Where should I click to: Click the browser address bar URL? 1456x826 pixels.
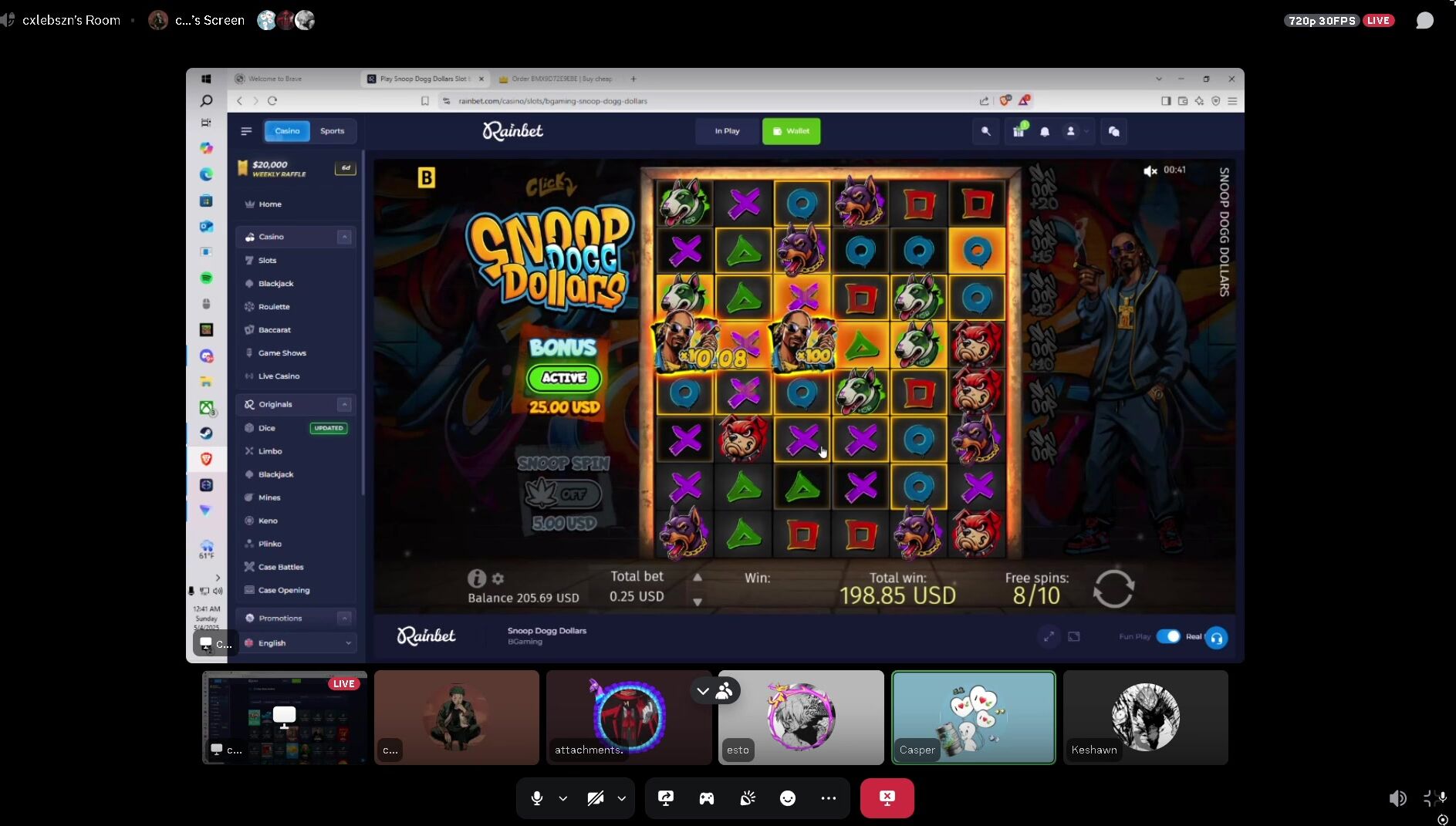pos(552,101)
